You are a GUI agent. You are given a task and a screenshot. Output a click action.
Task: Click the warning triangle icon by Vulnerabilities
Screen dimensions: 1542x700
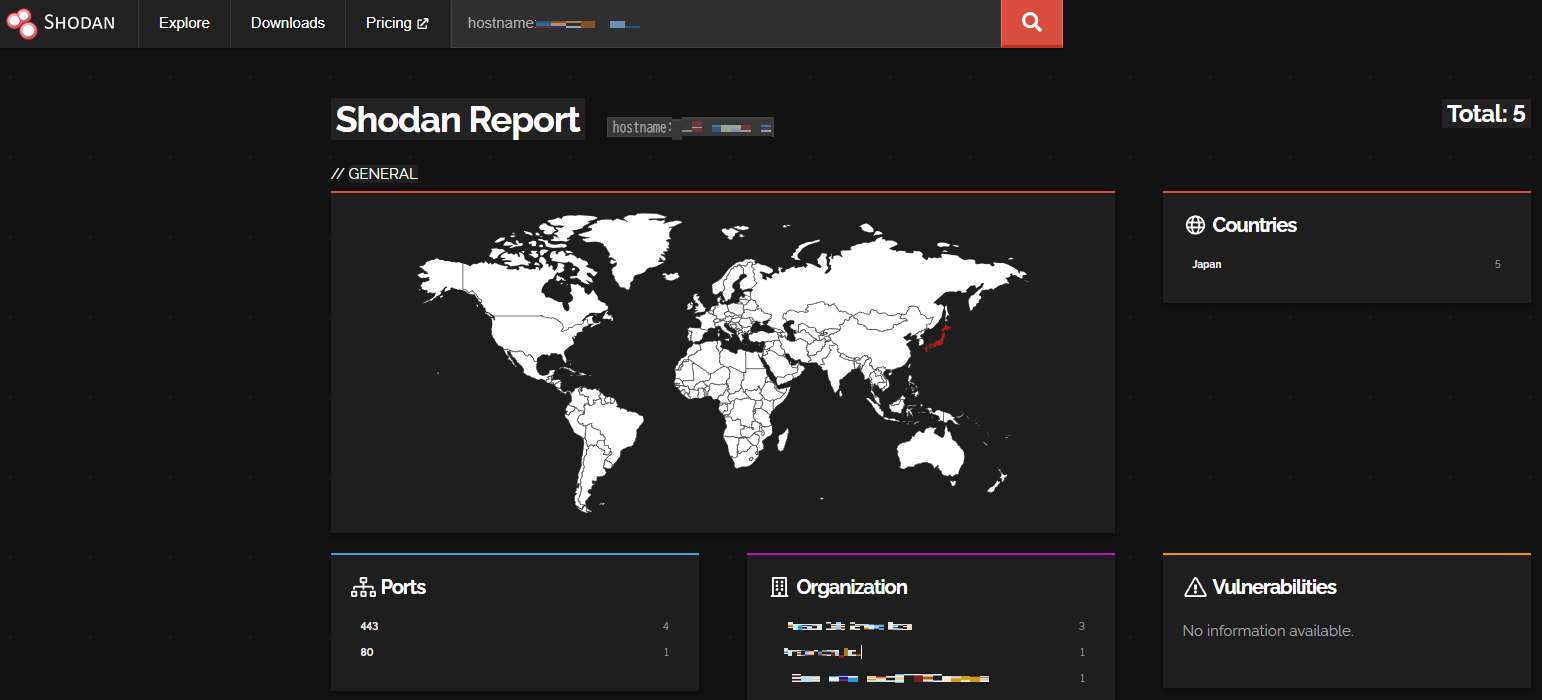(1194, 587)
